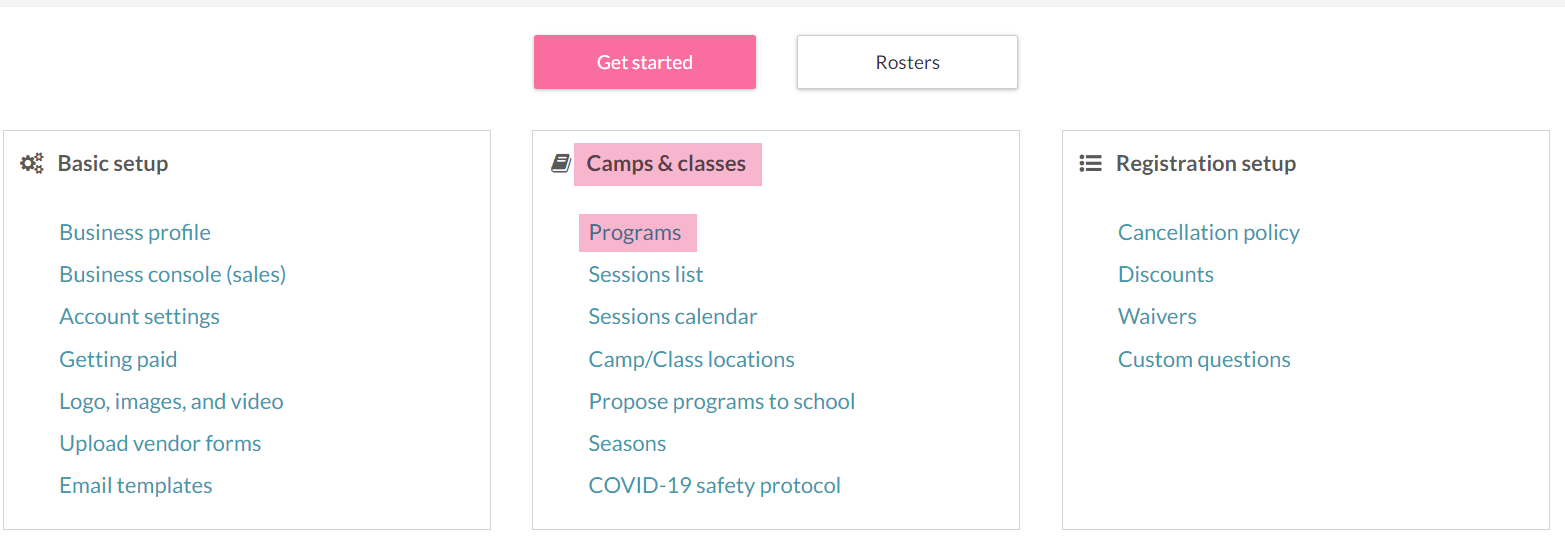Click the book icon beside Camps & classes
Image resolution: width=1565 pixels, height=549 pixels.
(561, 164)
